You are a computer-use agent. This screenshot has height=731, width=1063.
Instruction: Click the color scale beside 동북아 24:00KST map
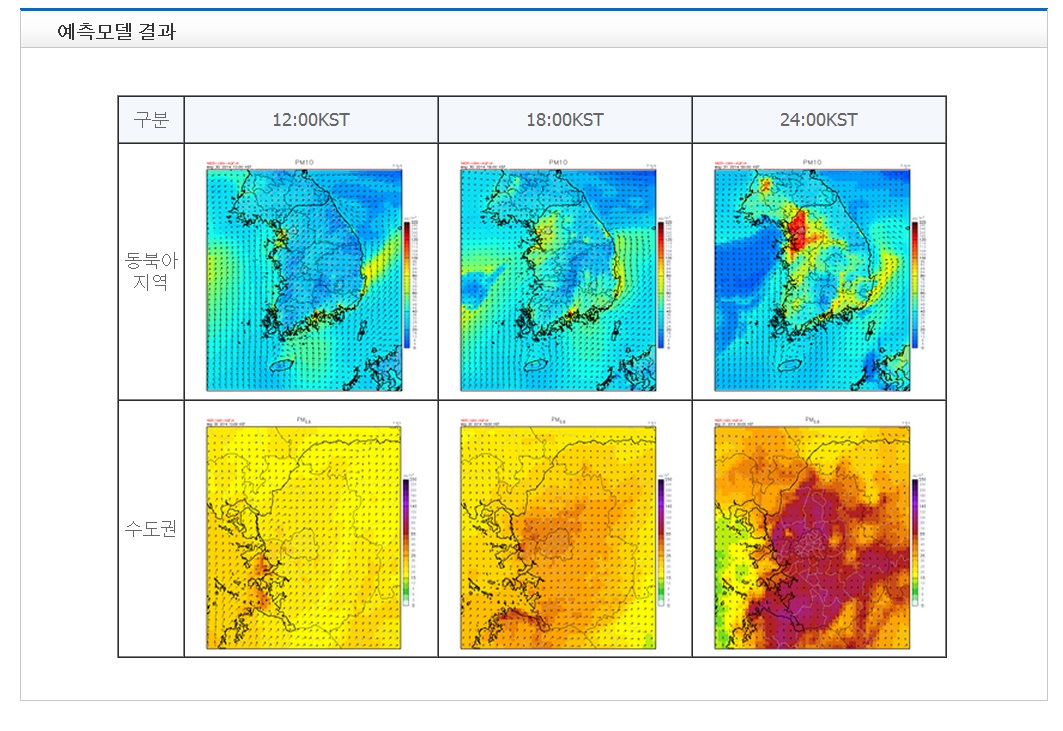coord(915,285)
